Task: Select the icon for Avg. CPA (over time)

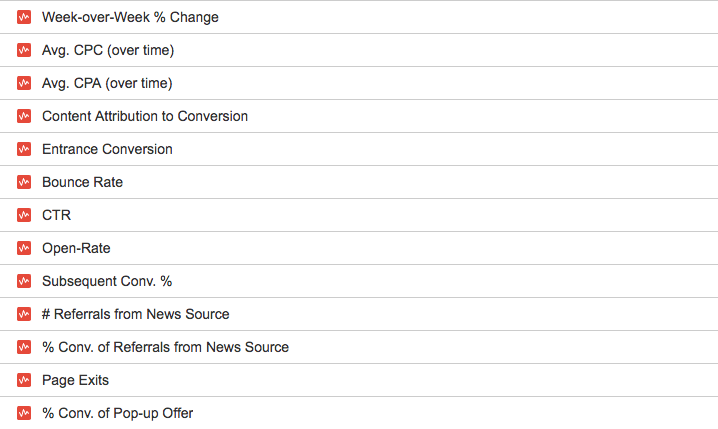Action: click(24, 83)
